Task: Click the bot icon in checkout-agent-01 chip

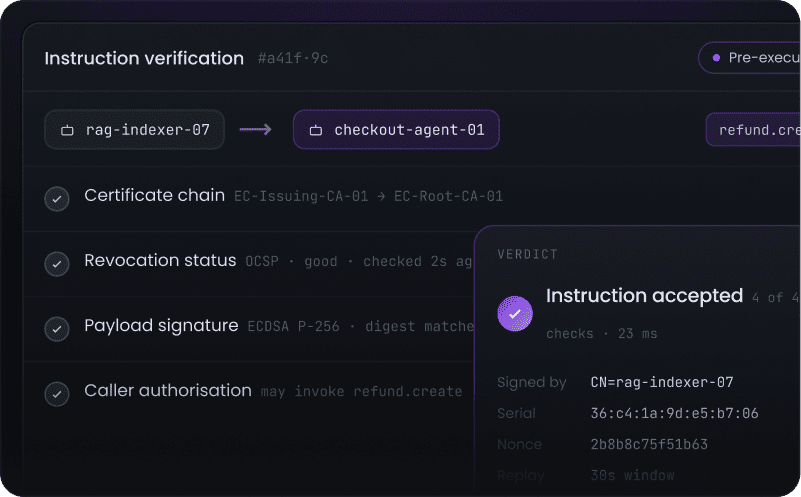Action: [316, 131]
